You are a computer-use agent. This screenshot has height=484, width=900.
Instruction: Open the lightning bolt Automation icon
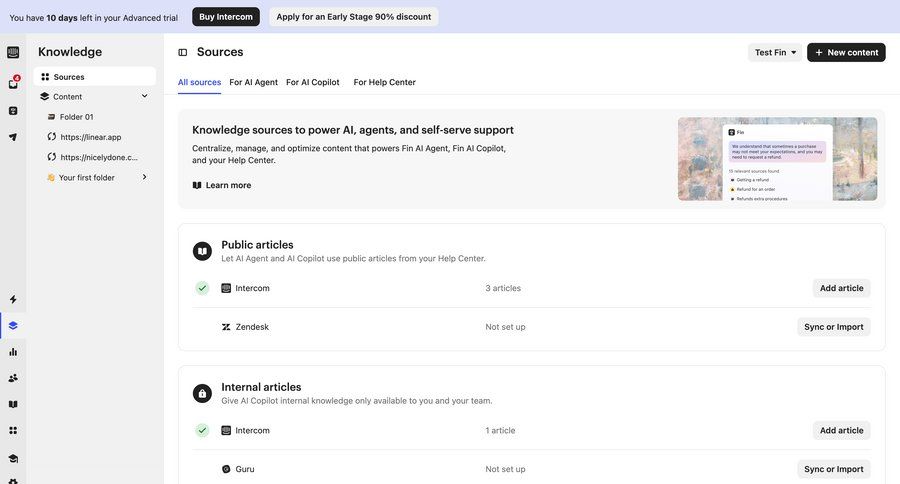coord(13,299)
